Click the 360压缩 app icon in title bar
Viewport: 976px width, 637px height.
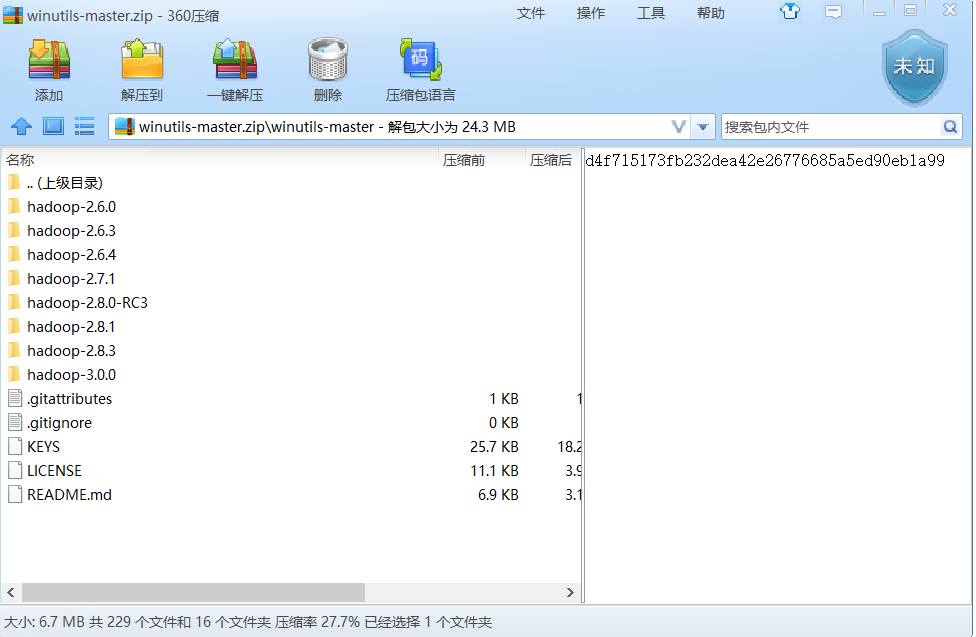[x=13, y=14]
